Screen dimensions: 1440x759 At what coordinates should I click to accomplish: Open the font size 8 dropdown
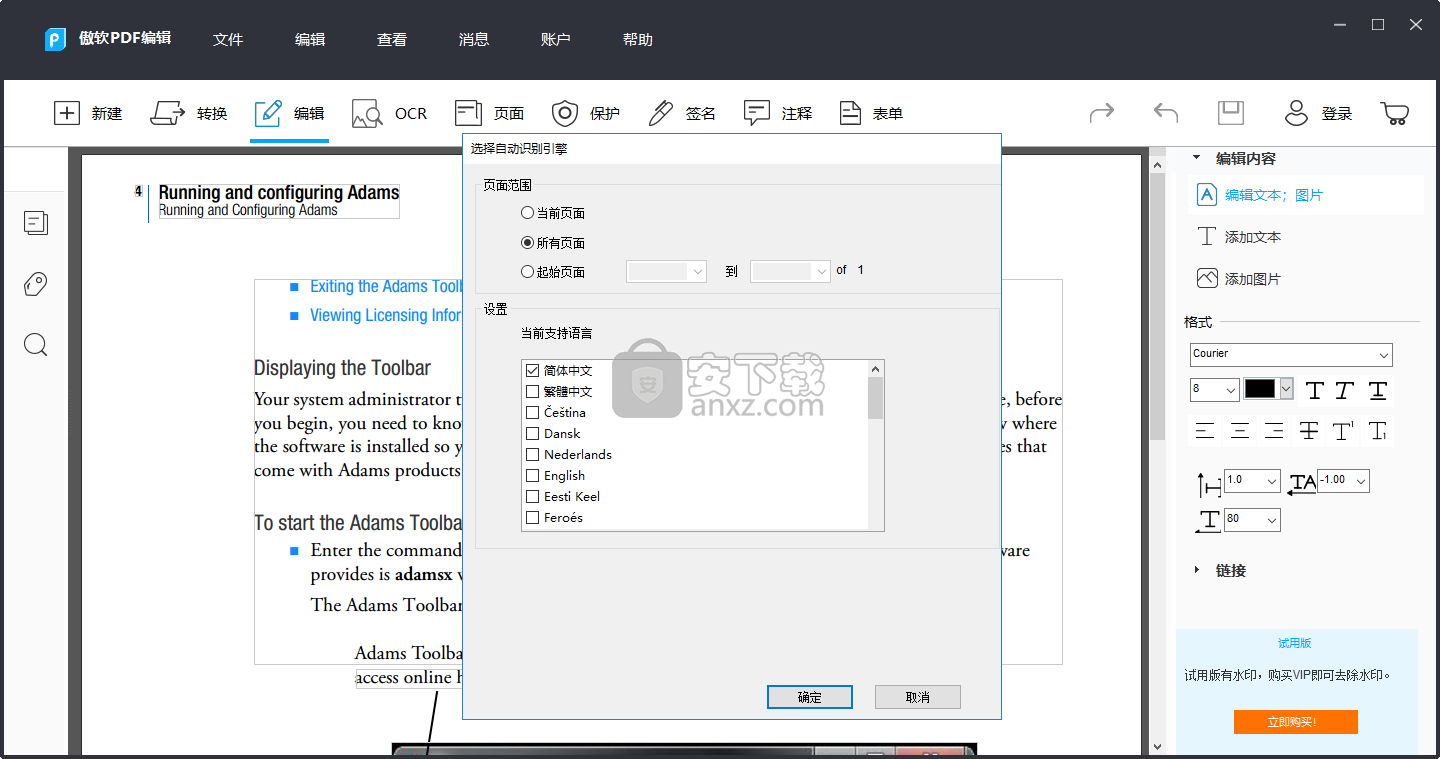coord(1215,389)
